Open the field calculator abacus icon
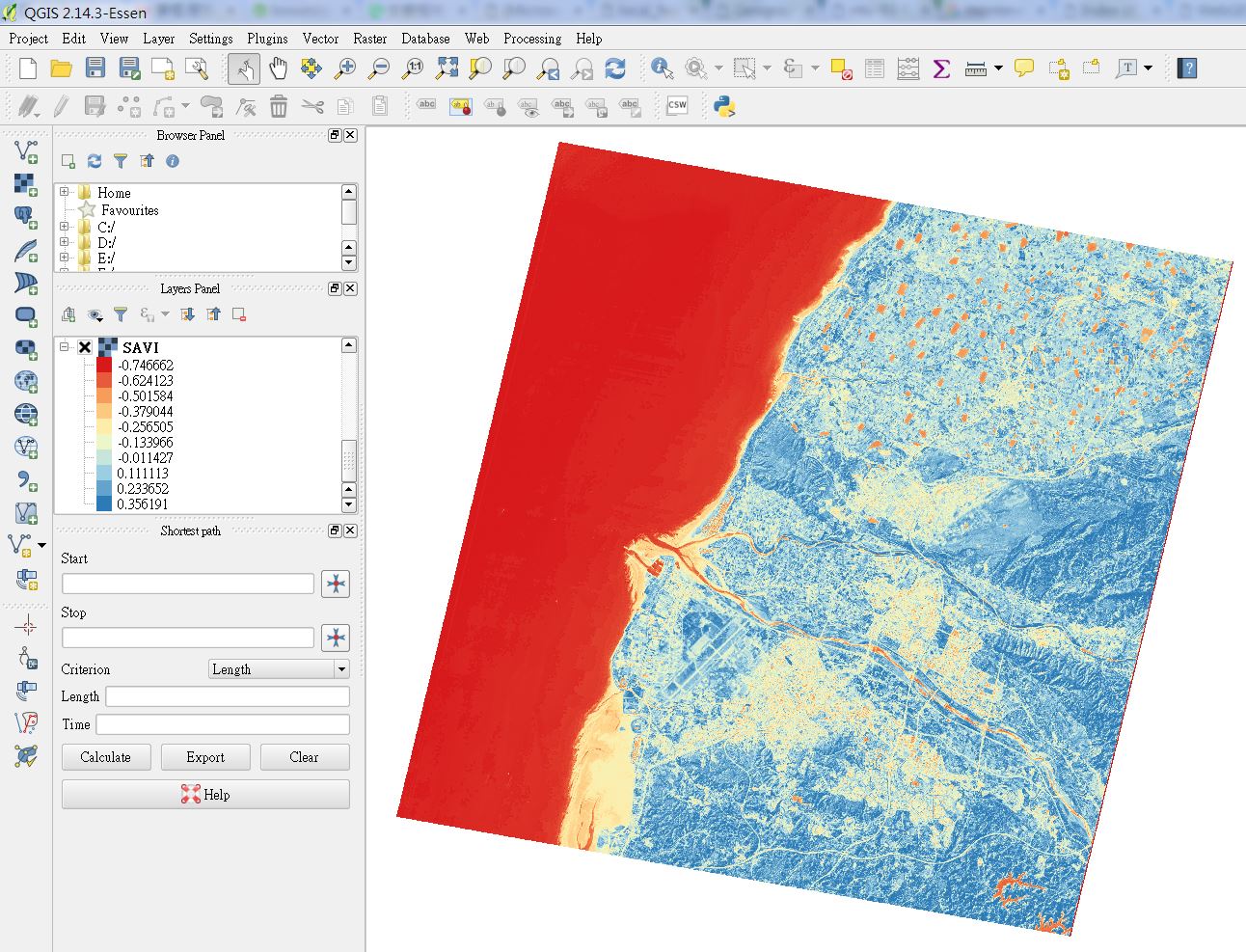1246x952 pixels. coord(907,68)
